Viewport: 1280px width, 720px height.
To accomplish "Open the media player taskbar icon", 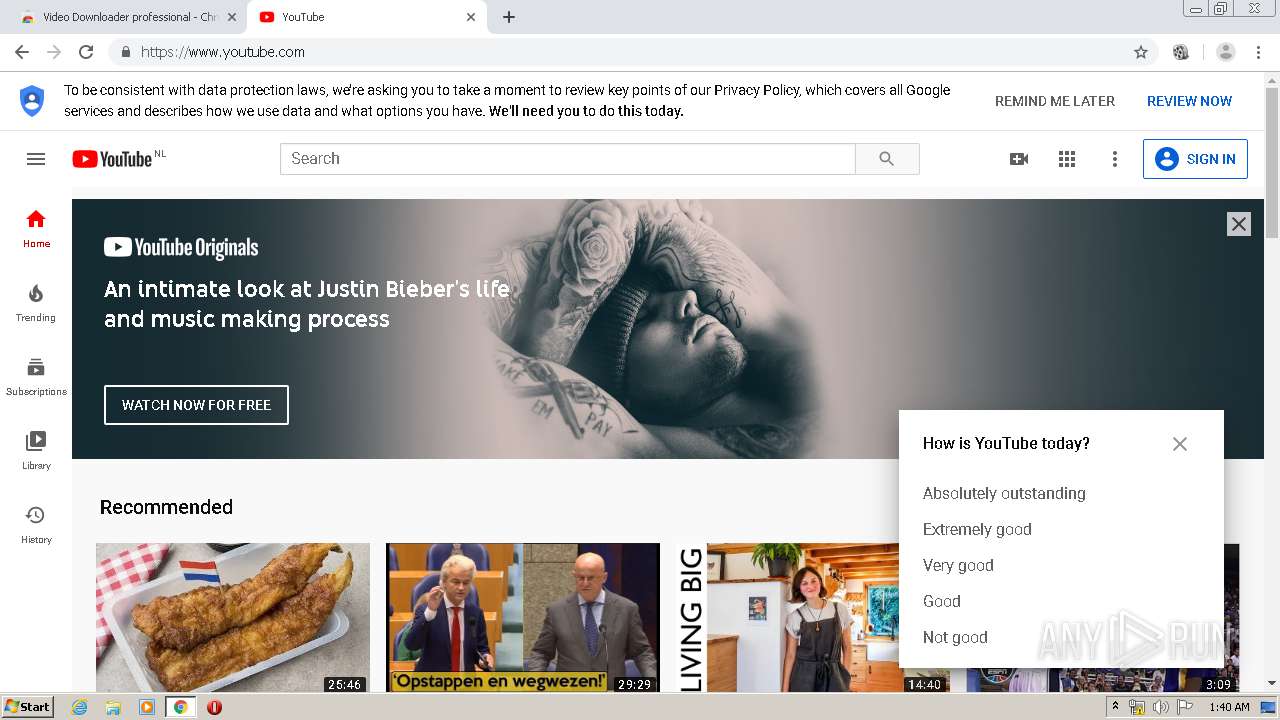I will click(147, 707).
